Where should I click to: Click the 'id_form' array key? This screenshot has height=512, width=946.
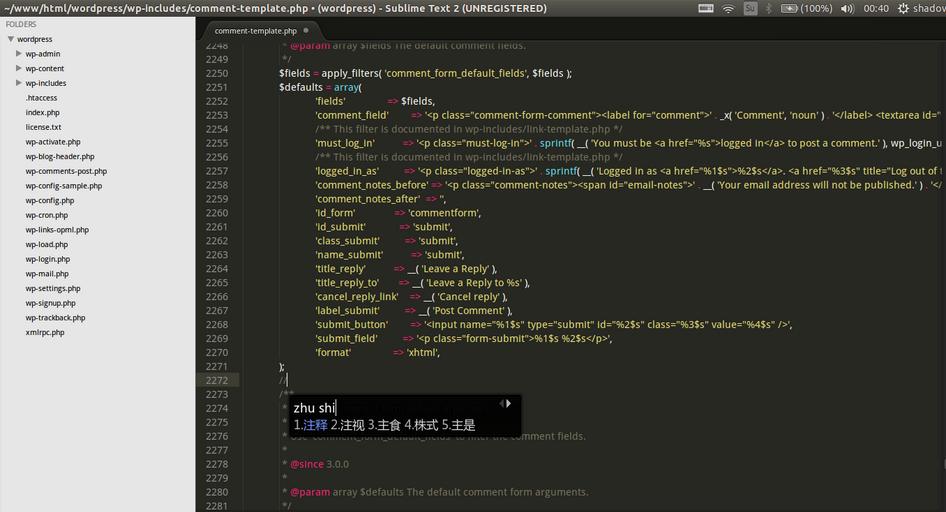335,213
